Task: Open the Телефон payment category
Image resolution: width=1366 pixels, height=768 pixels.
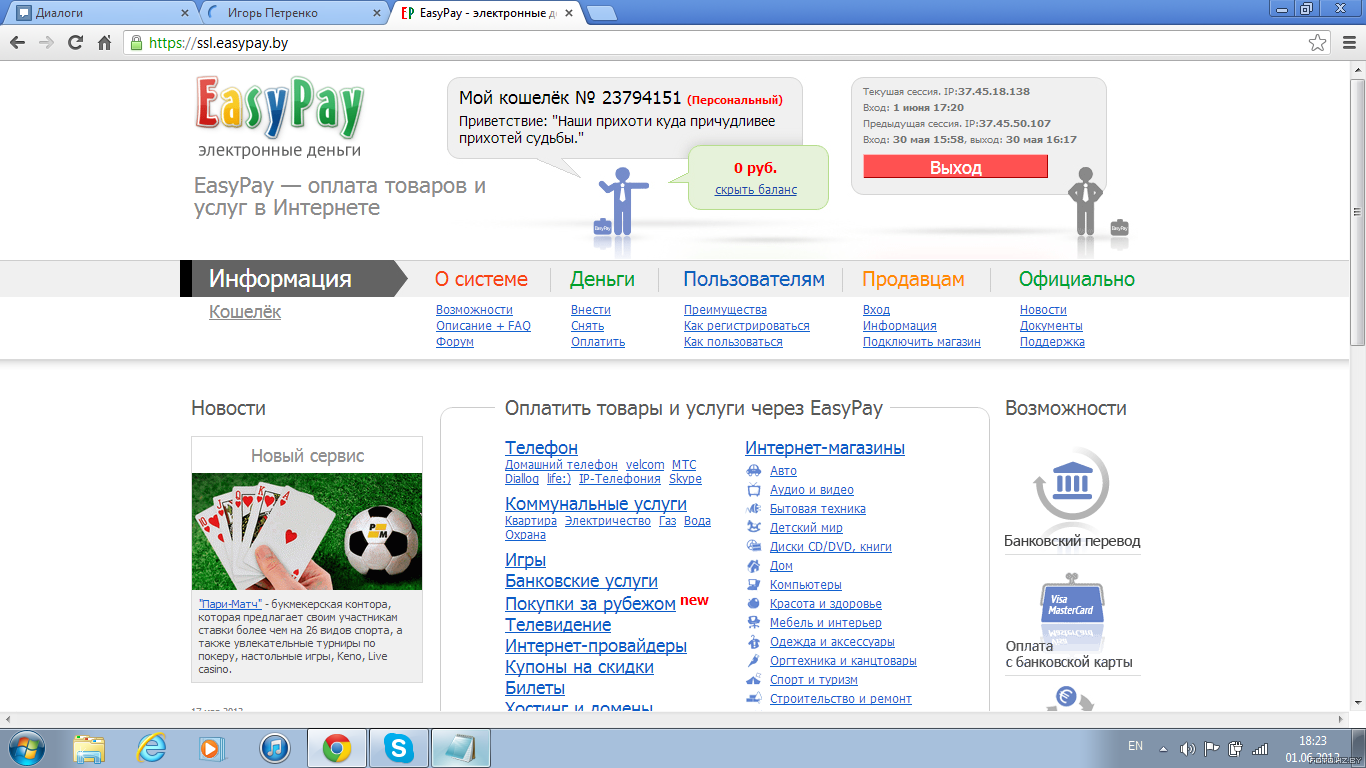Action: coord(541,448)
